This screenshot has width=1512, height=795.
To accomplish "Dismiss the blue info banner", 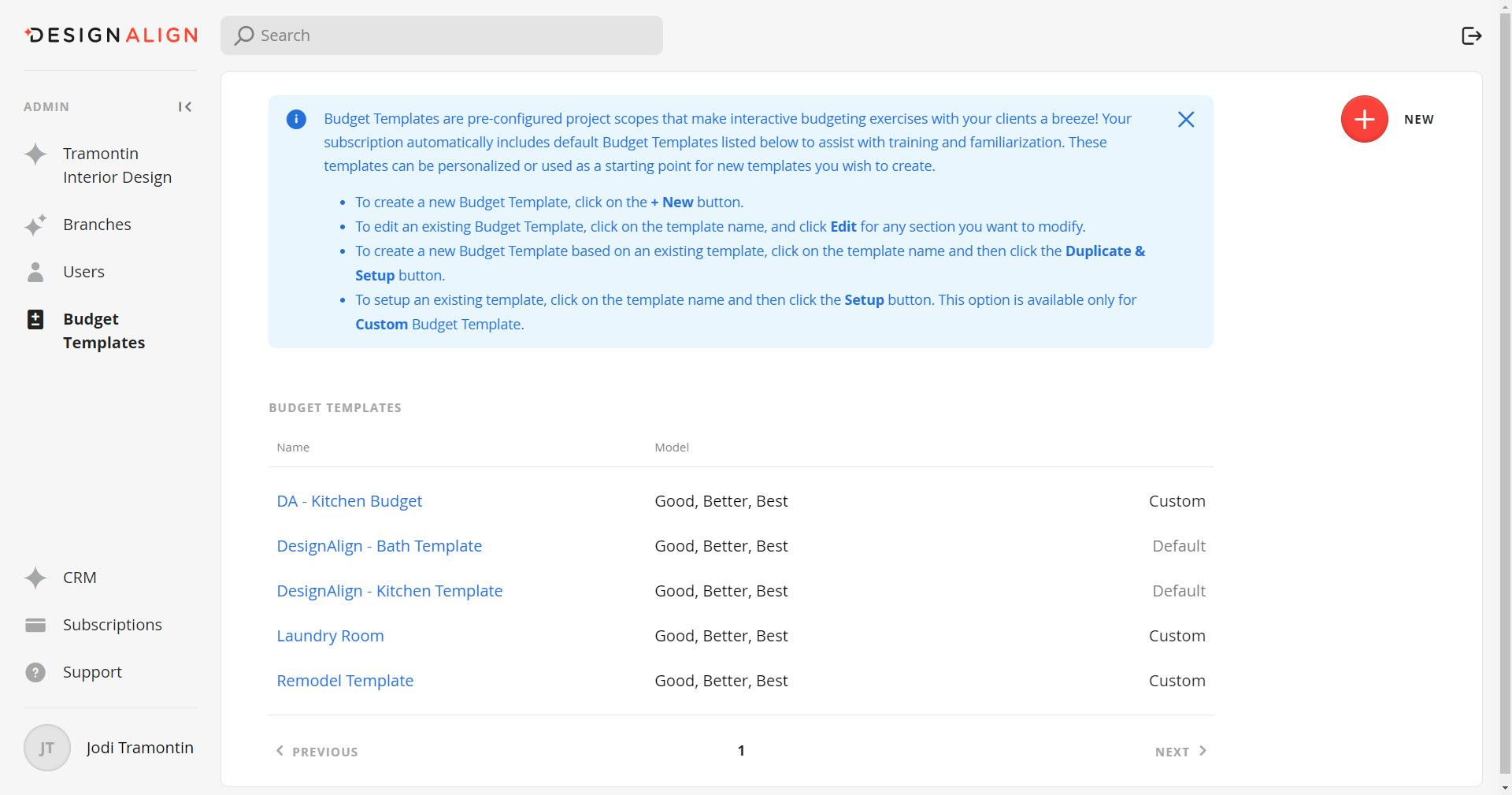I will point(1185,120).
